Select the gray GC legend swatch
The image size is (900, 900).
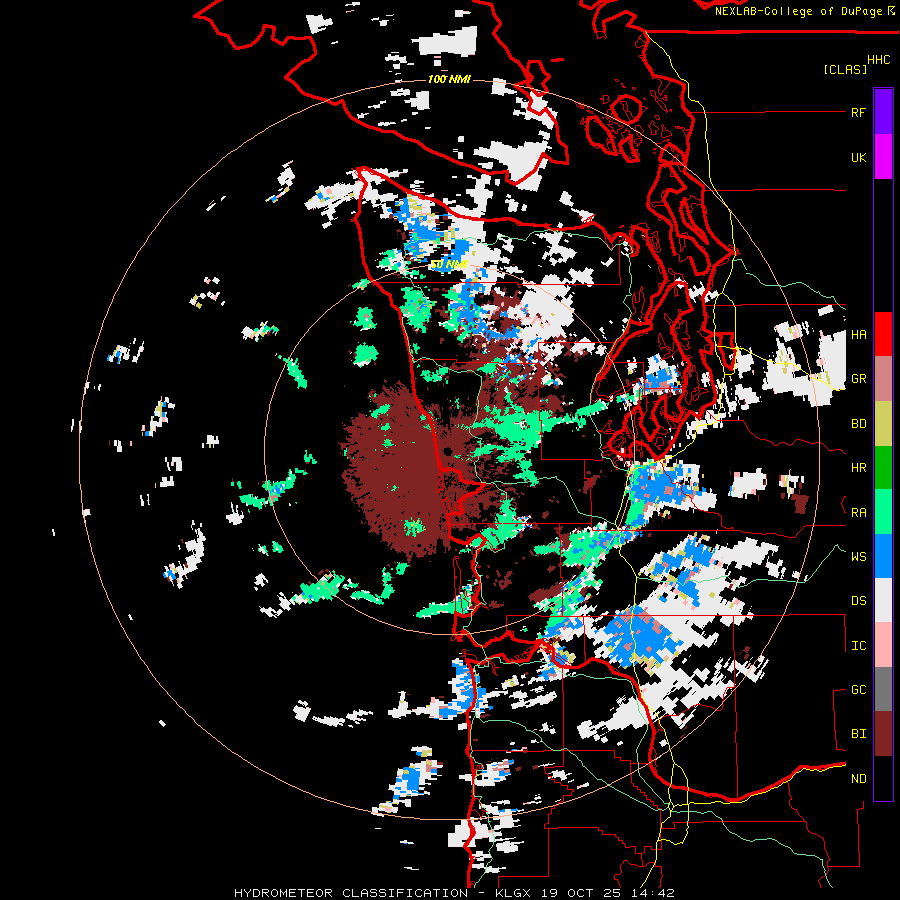(x=883, y=689)
